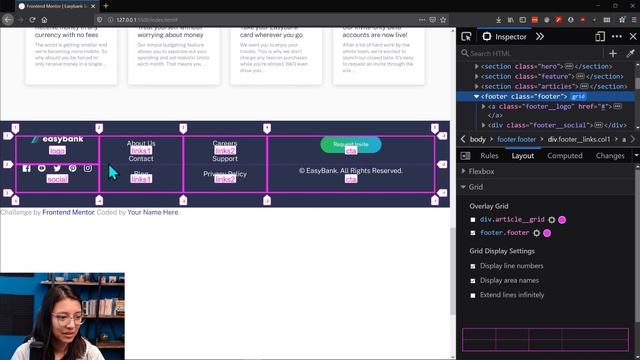Enable overlay grid for div.article__grid
The height and width of the screenshot is (360, 640).
[x=473, y=220]
